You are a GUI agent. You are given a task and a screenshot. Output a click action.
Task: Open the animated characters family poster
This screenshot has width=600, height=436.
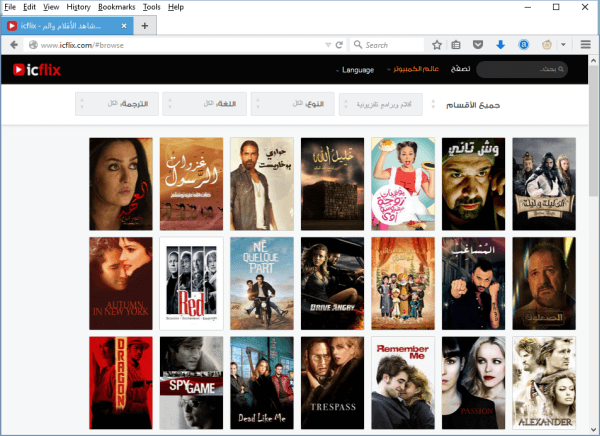403,283
